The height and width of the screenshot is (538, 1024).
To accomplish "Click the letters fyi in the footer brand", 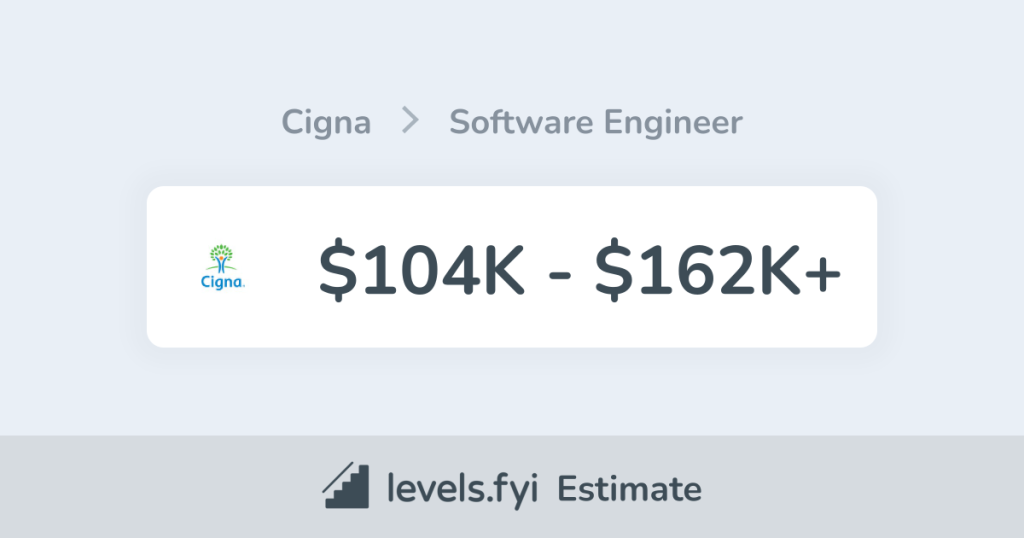I will coord(510,489).
